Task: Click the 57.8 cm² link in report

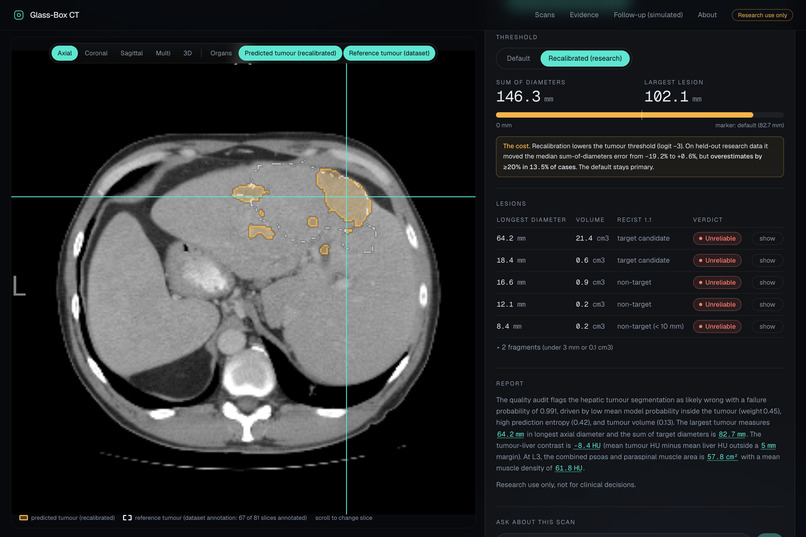Action: [x=722, y=457]
